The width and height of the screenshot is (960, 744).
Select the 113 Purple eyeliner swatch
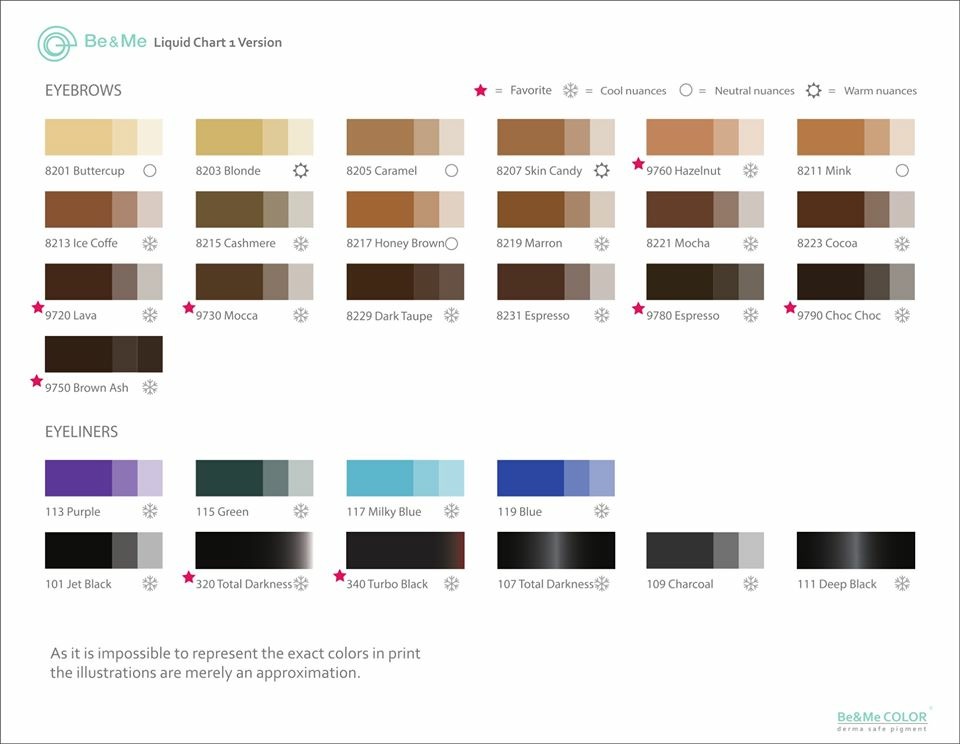103,478
